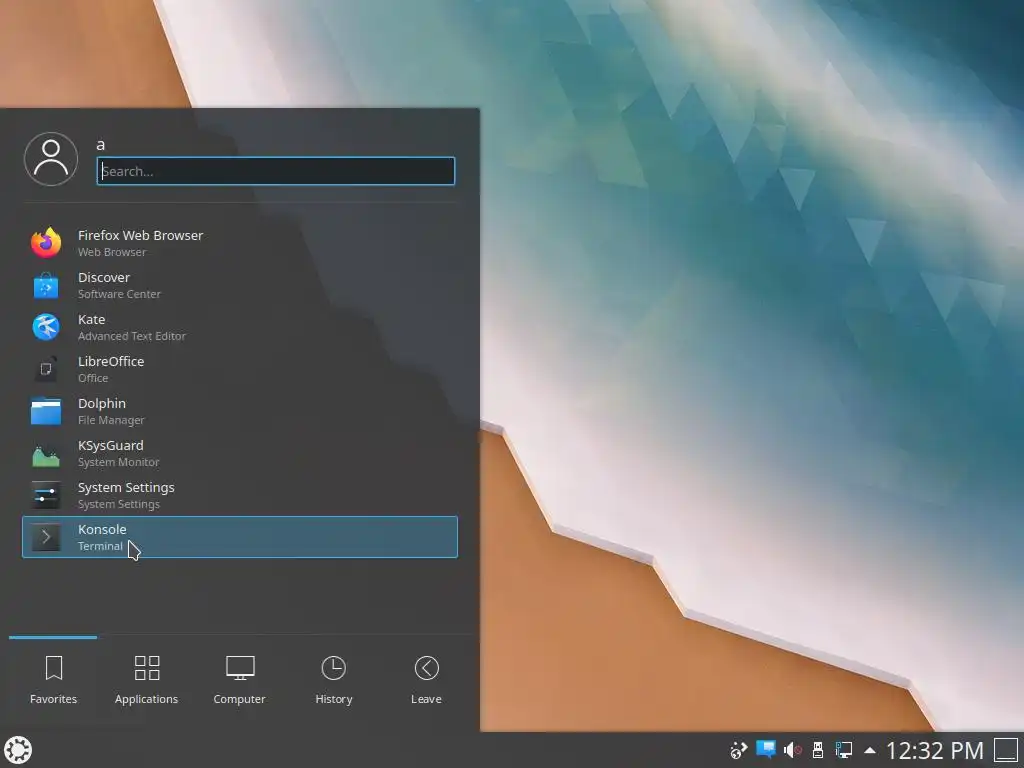Launch Firefox Web Browser from favorites

240,243
